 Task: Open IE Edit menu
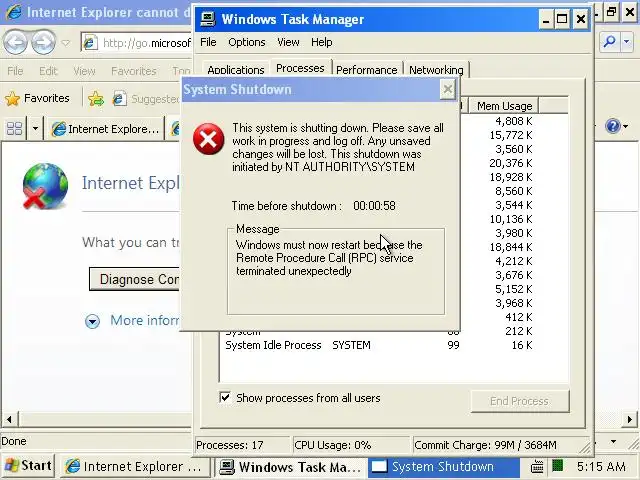coord(48,71)
